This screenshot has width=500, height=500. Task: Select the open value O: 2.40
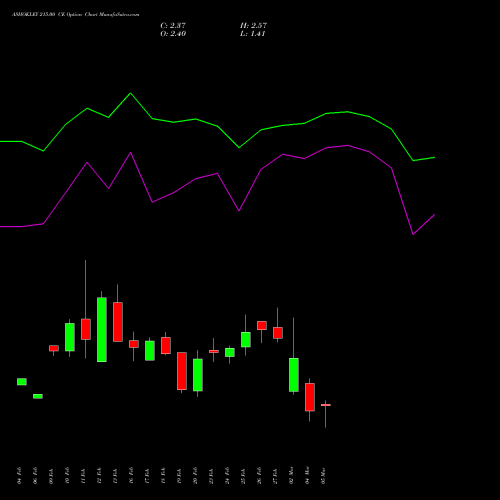click(173, 34)
